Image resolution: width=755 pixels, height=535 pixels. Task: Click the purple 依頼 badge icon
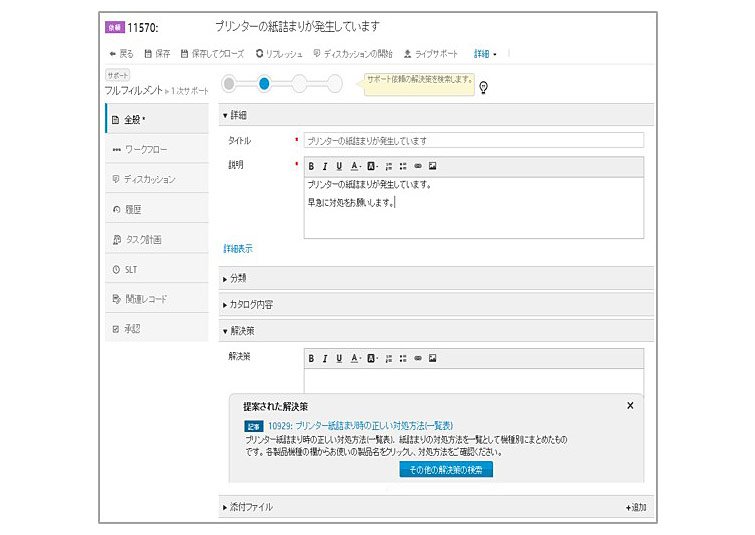(x=115, y=27)
